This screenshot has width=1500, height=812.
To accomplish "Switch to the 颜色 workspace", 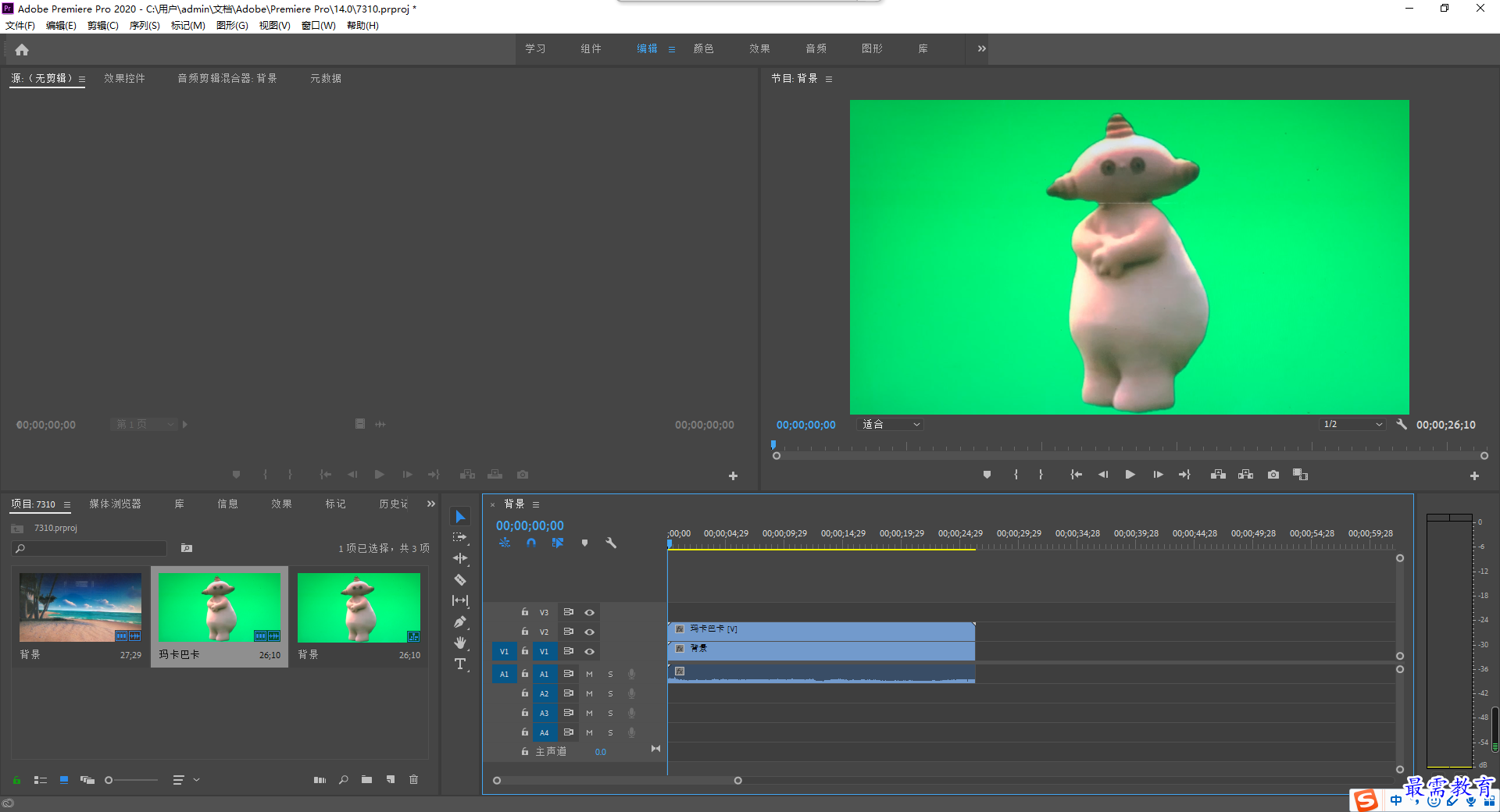I will click(x=703, y=48).
